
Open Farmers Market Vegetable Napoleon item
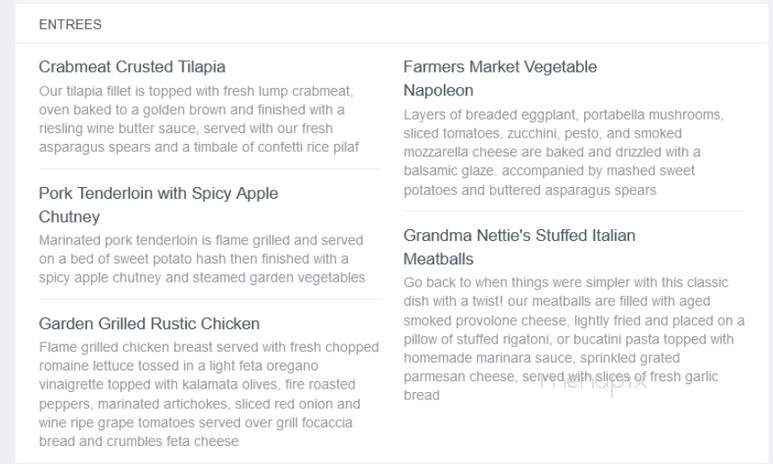(500, 78)
